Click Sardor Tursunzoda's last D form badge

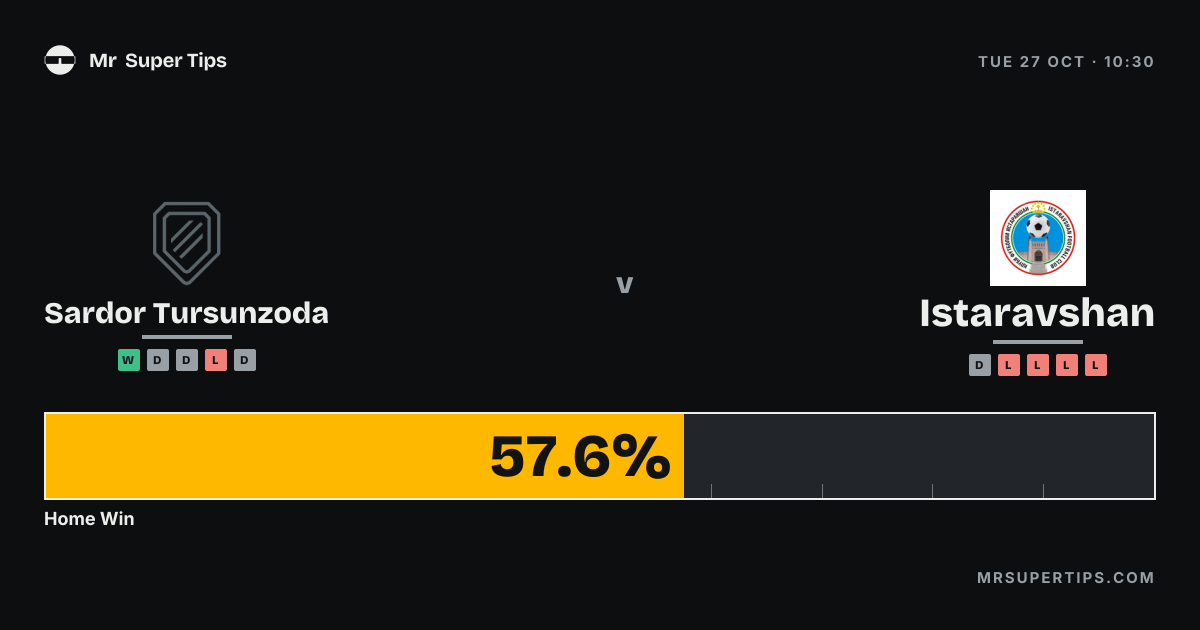click(245, 360)
